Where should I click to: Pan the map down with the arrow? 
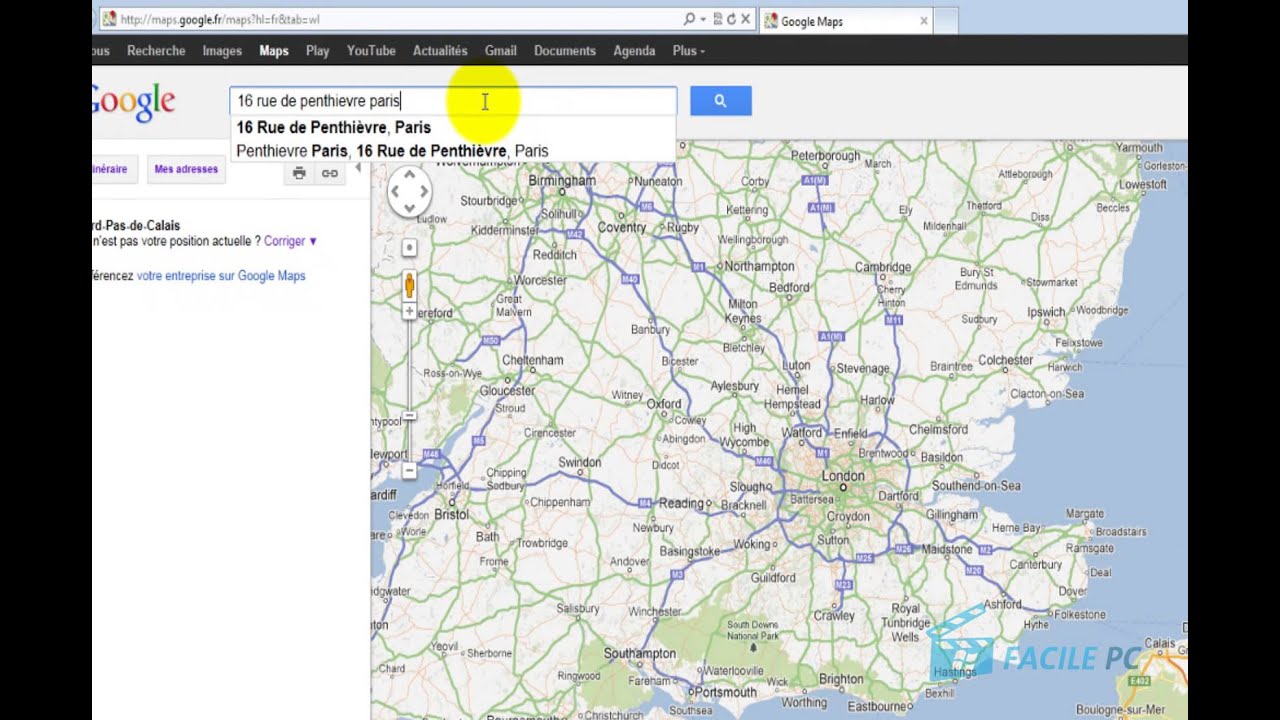pyautogui.click(x=408, y=208)
